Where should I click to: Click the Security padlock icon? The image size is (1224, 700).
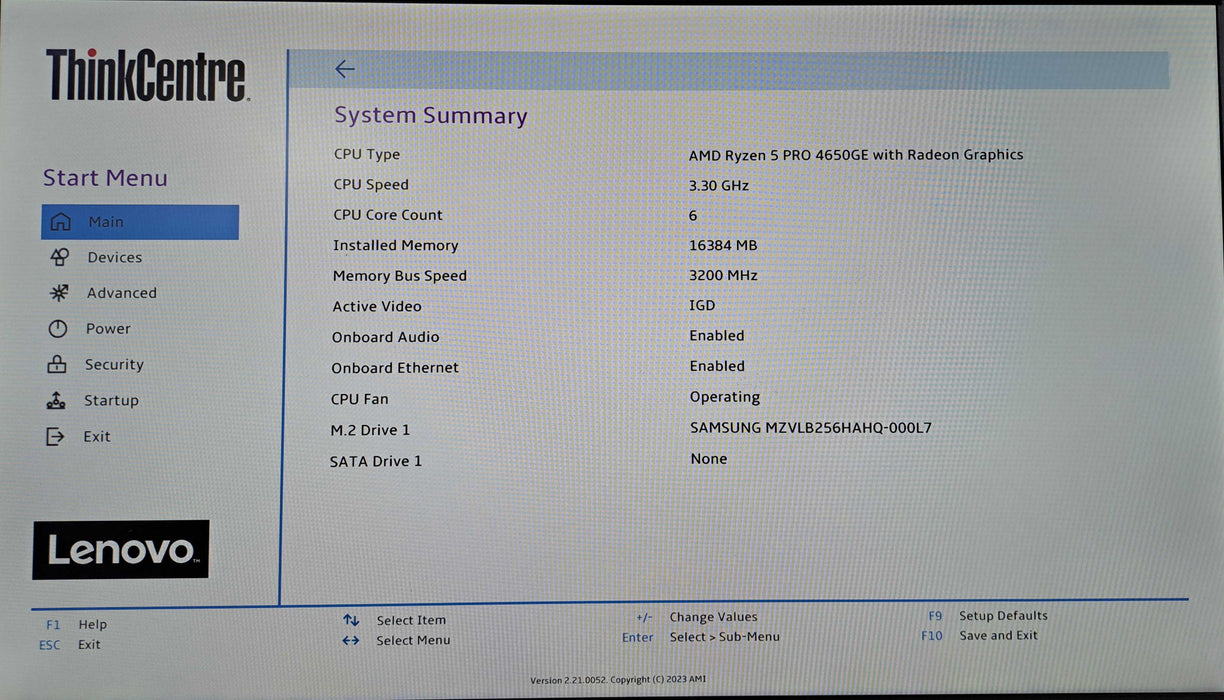pyautogui.click(x=57, y=364)
